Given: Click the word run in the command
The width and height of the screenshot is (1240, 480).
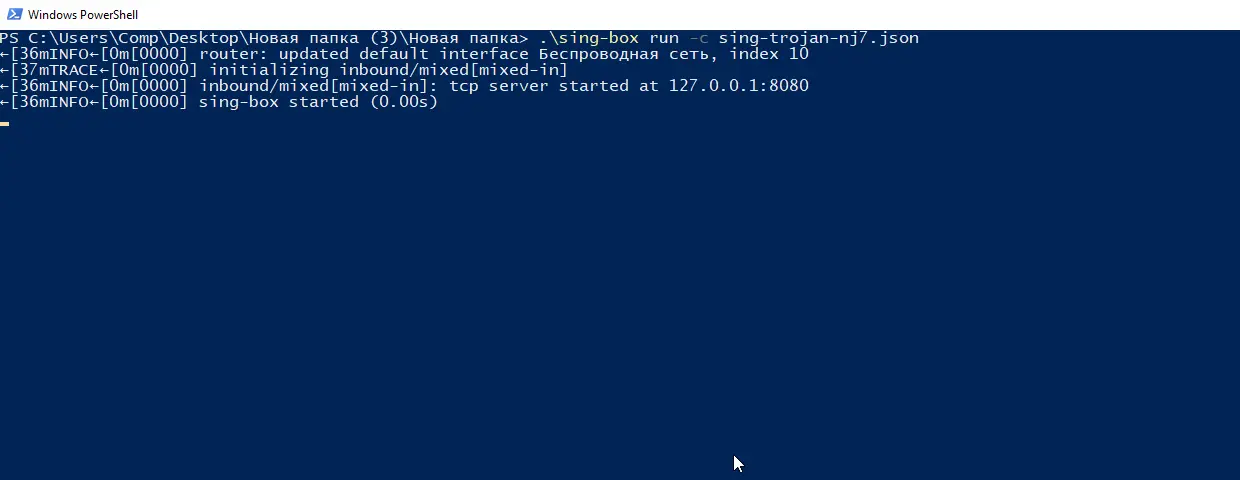Looking at the screenshot, I should tap(664, 38).
